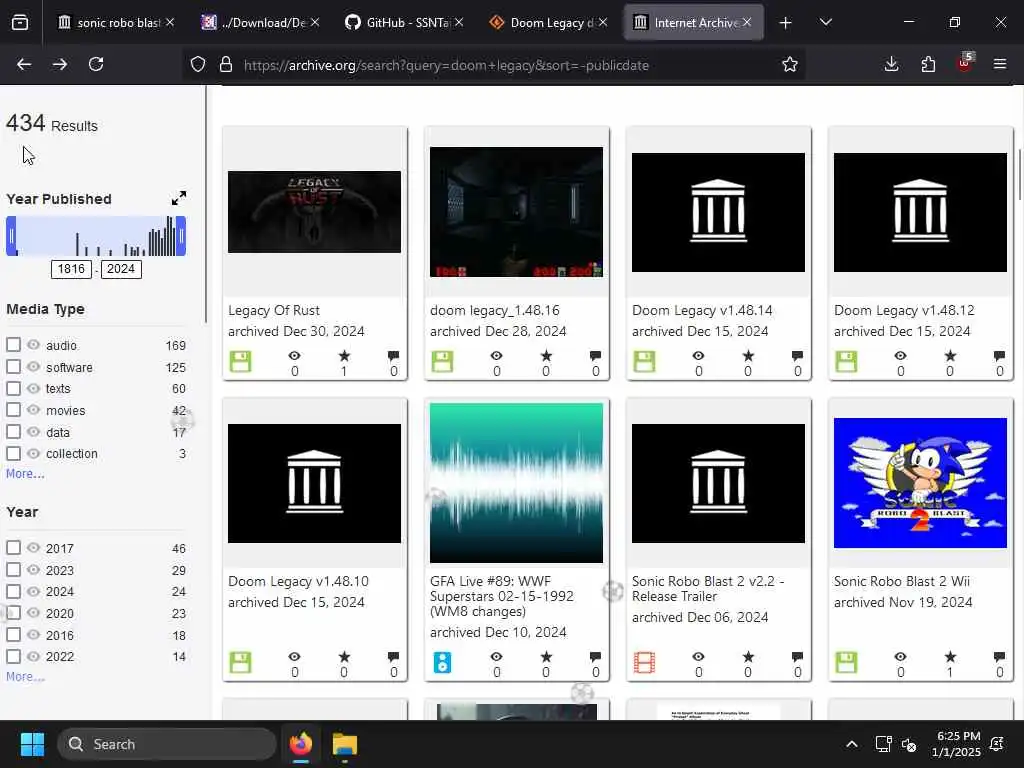
Task: Check the texts media type filter
Action: (x=13, y=389)
